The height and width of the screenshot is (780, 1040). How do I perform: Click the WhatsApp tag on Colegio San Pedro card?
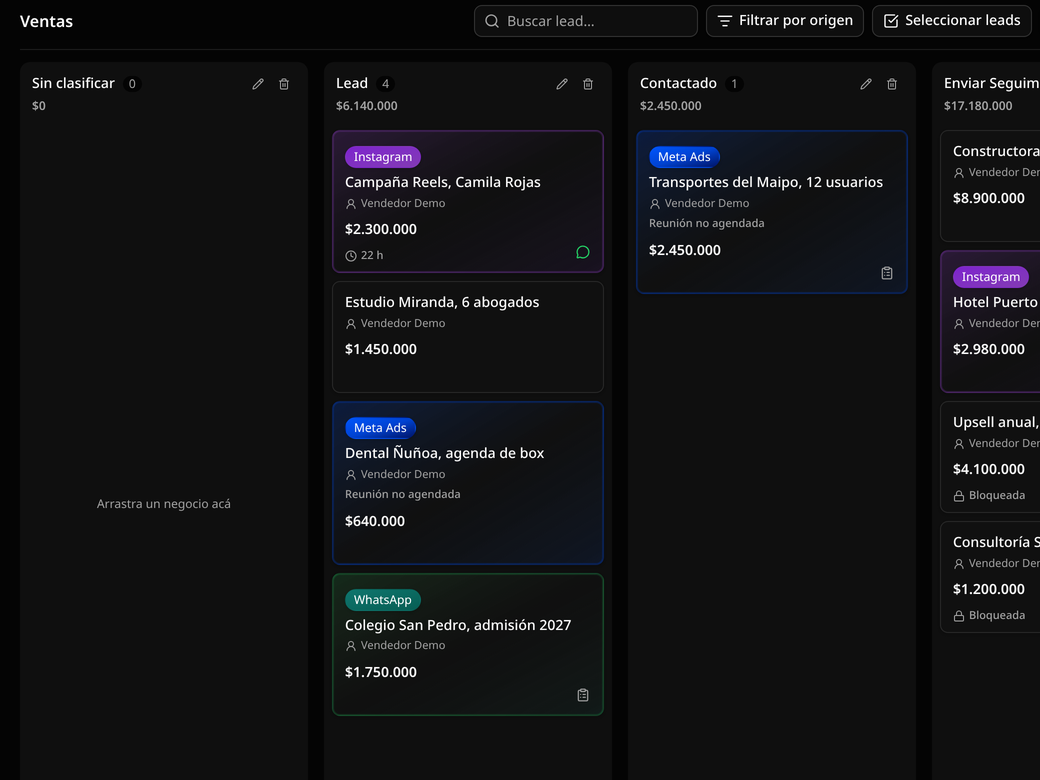[383, 600]
